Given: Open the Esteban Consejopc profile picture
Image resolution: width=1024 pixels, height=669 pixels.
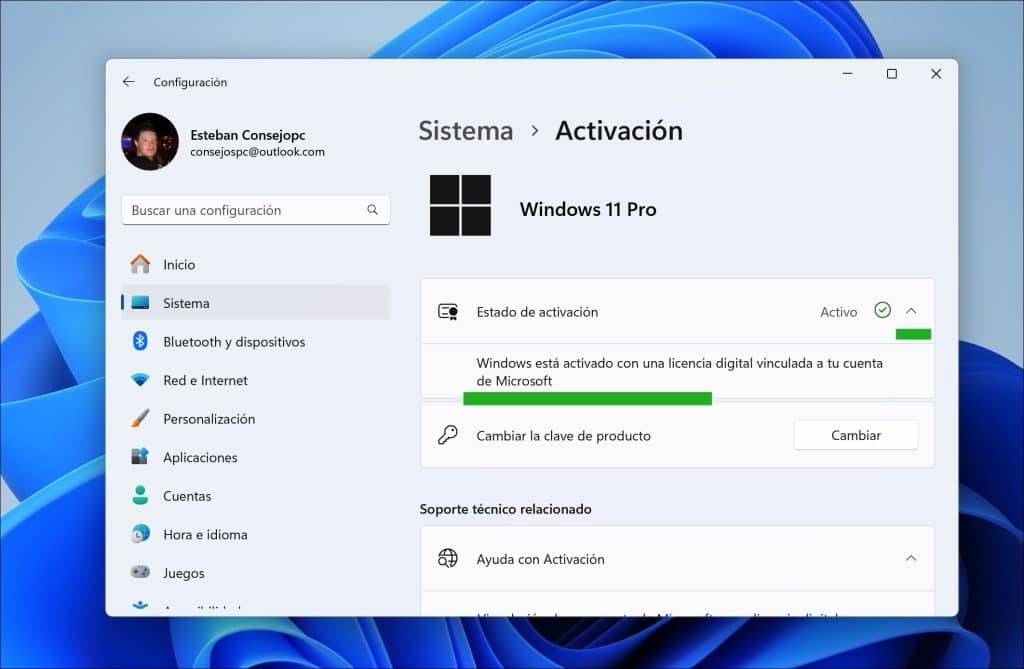Looking at the screenshot, I should click(x=150, y=142).
